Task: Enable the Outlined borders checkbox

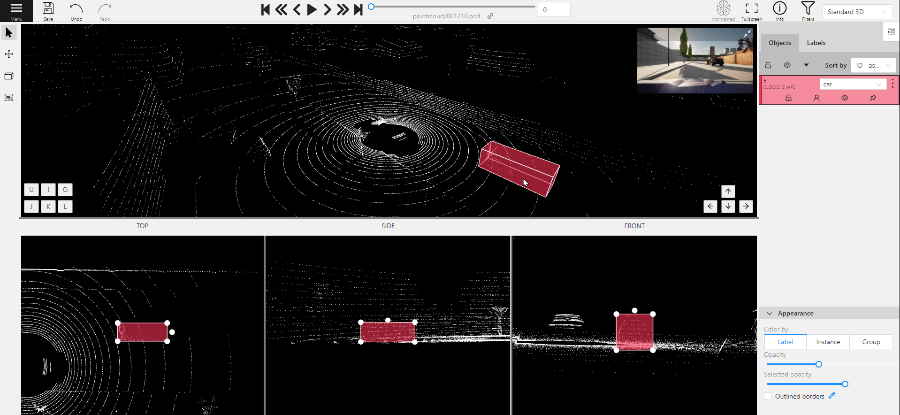Action: pos(768,396)
